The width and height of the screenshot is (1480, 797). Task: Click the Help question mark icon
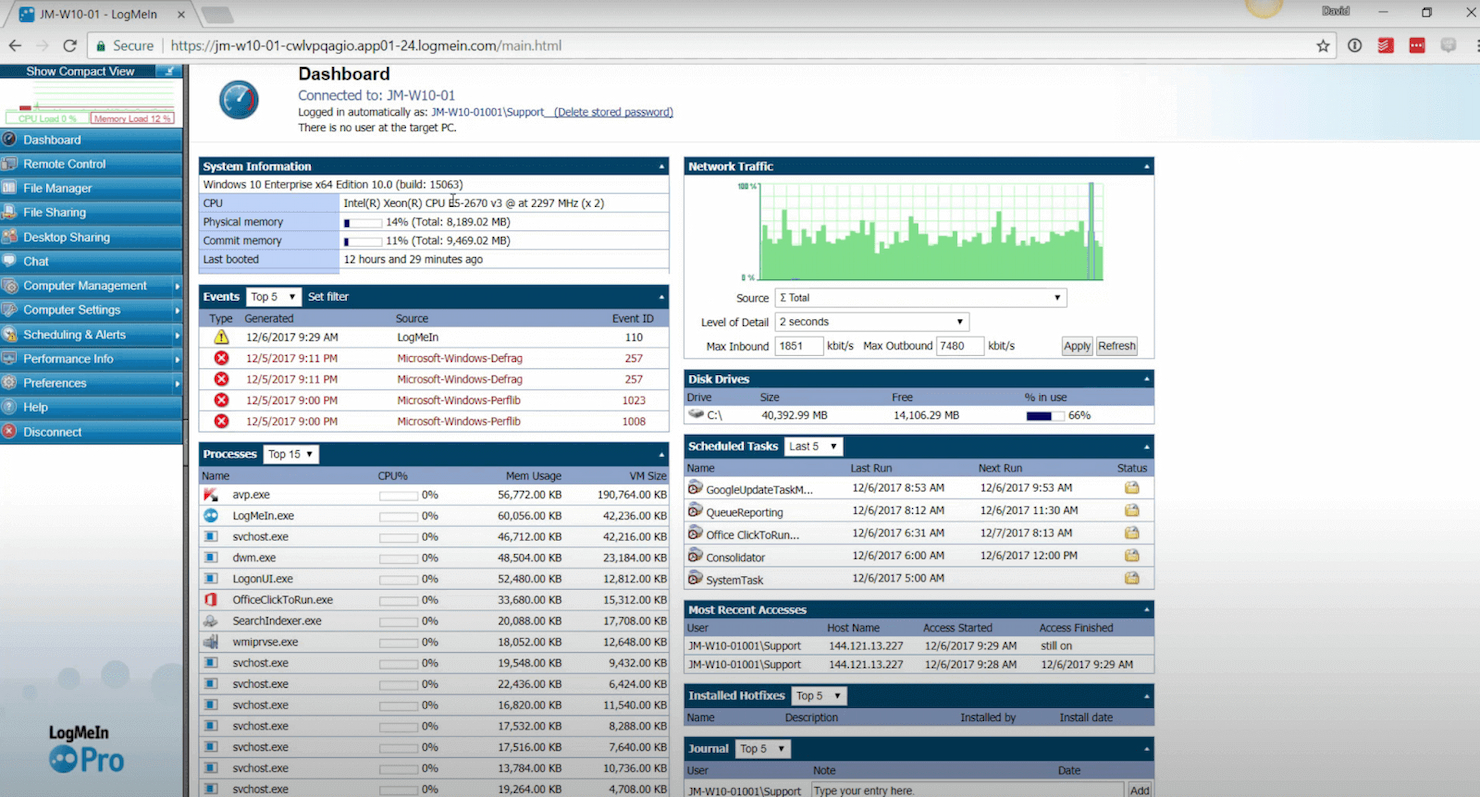click(10, 407)
